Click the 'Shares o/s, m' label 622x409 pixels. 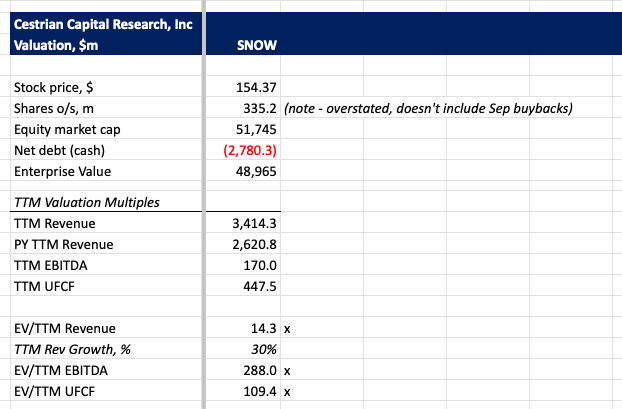tap(54, 108)
